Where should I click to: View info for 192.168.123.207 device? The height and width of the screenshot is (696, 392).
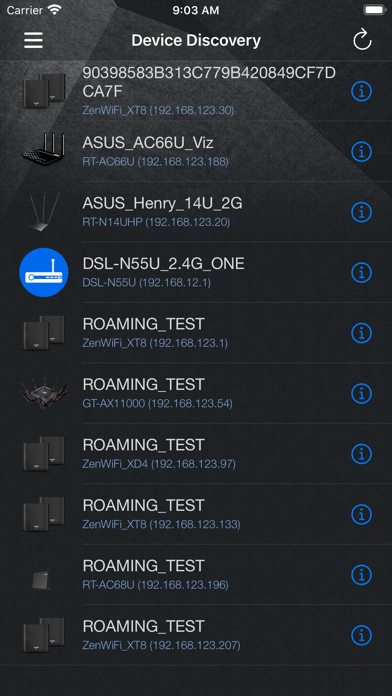click(361, 635)
